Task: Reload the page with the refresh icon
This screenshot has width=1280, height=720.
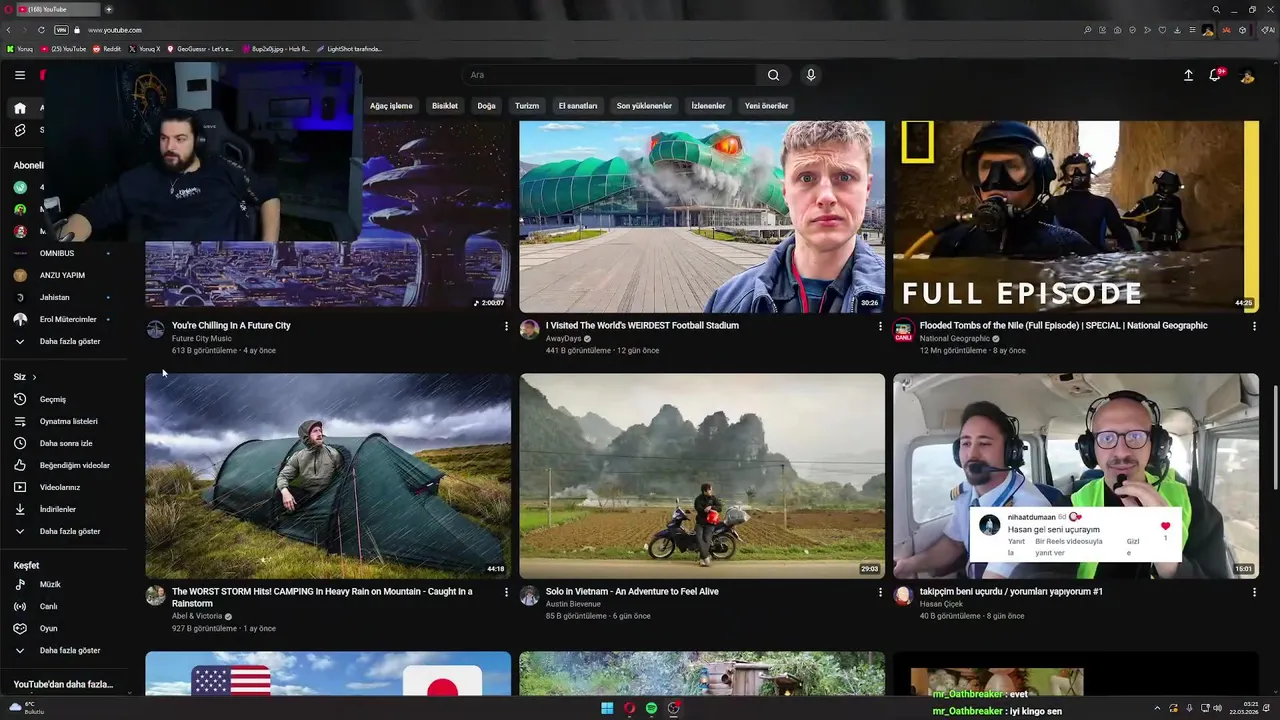Action: 41,30
